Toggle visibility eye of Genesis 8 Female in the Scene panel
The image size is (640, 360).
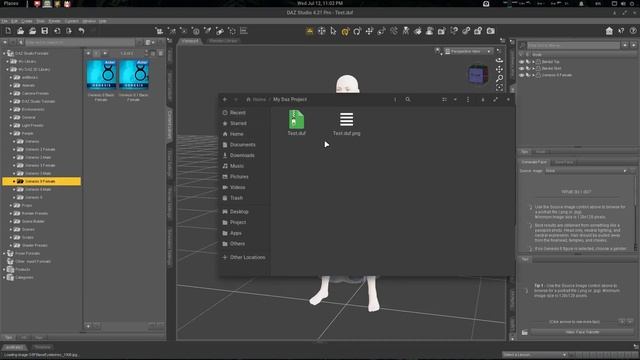coord(521,75)
